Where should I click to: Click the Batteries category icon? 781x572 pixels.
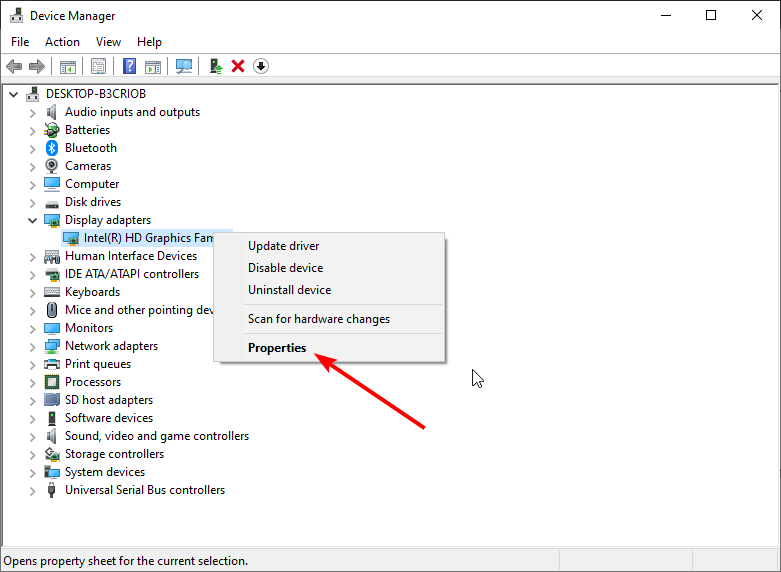[52, 130]
